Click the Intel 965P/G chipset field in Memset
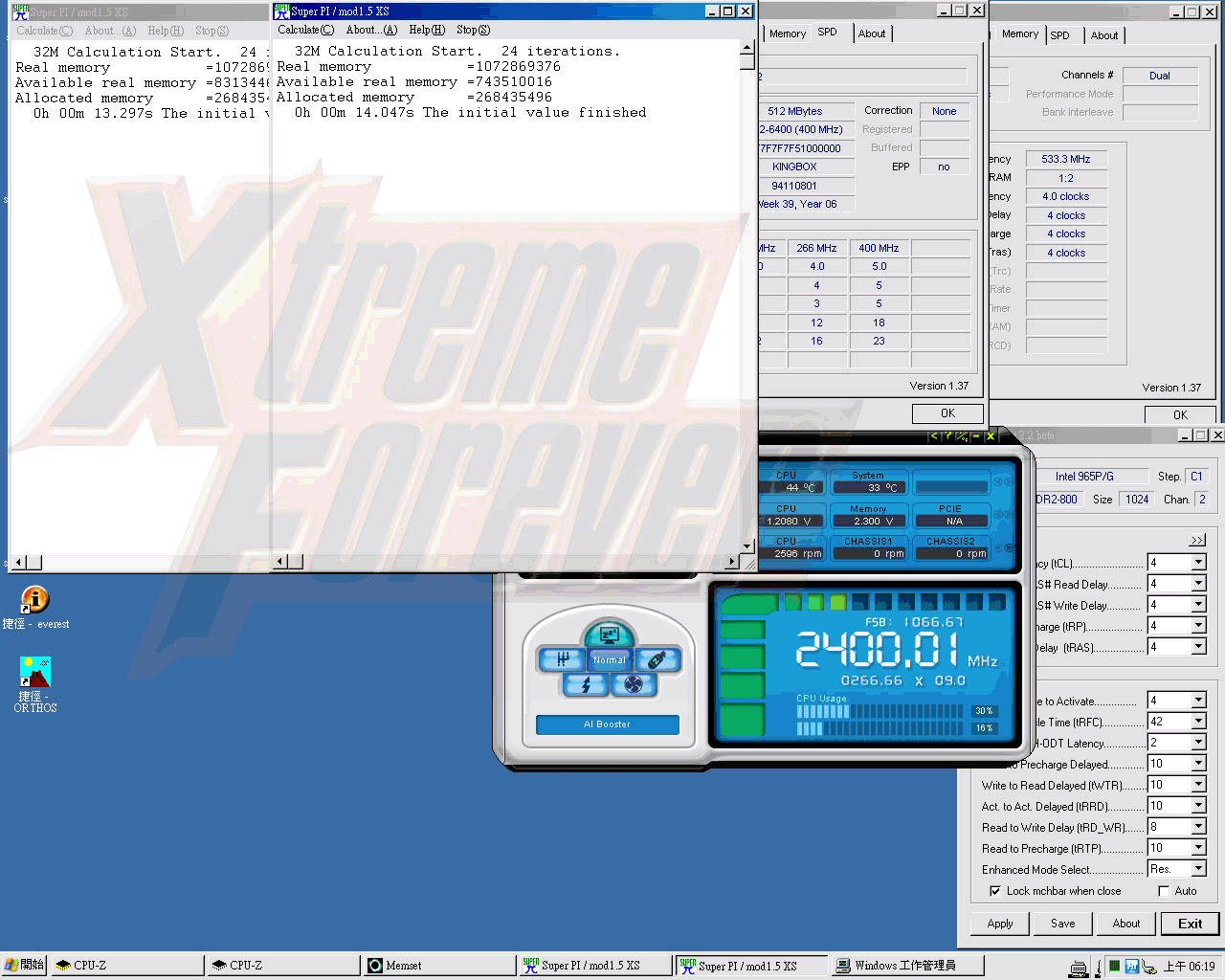 point(1083,477)
